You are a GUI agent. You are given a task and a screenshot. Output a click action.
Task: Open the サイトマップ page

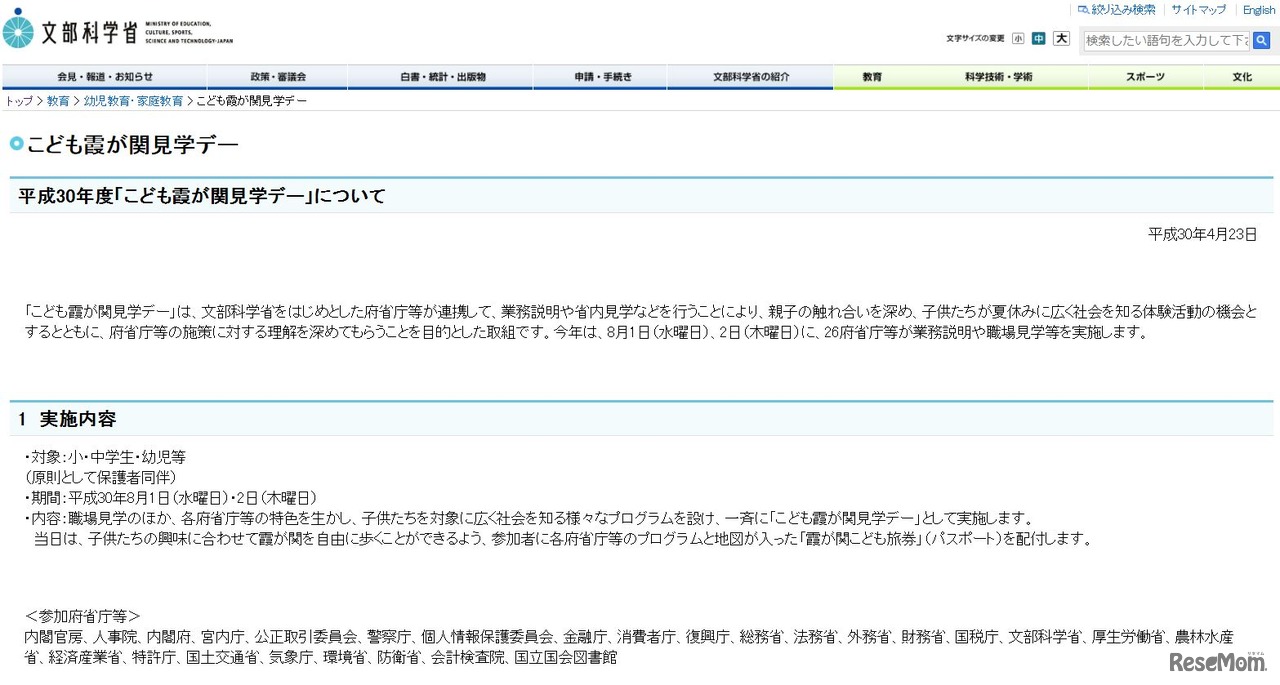(1198, 10)
